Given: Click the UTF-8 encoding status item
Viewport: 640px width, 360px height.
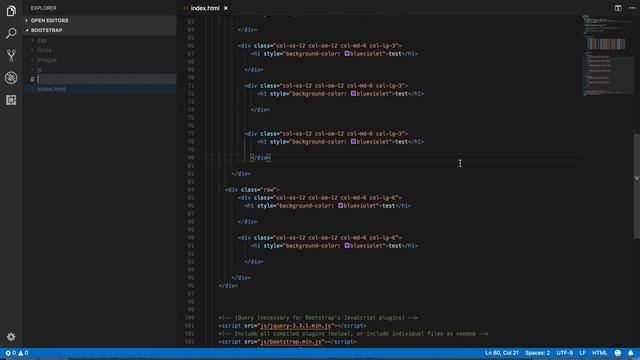Looking at the screenshot, I should point(564,353).
